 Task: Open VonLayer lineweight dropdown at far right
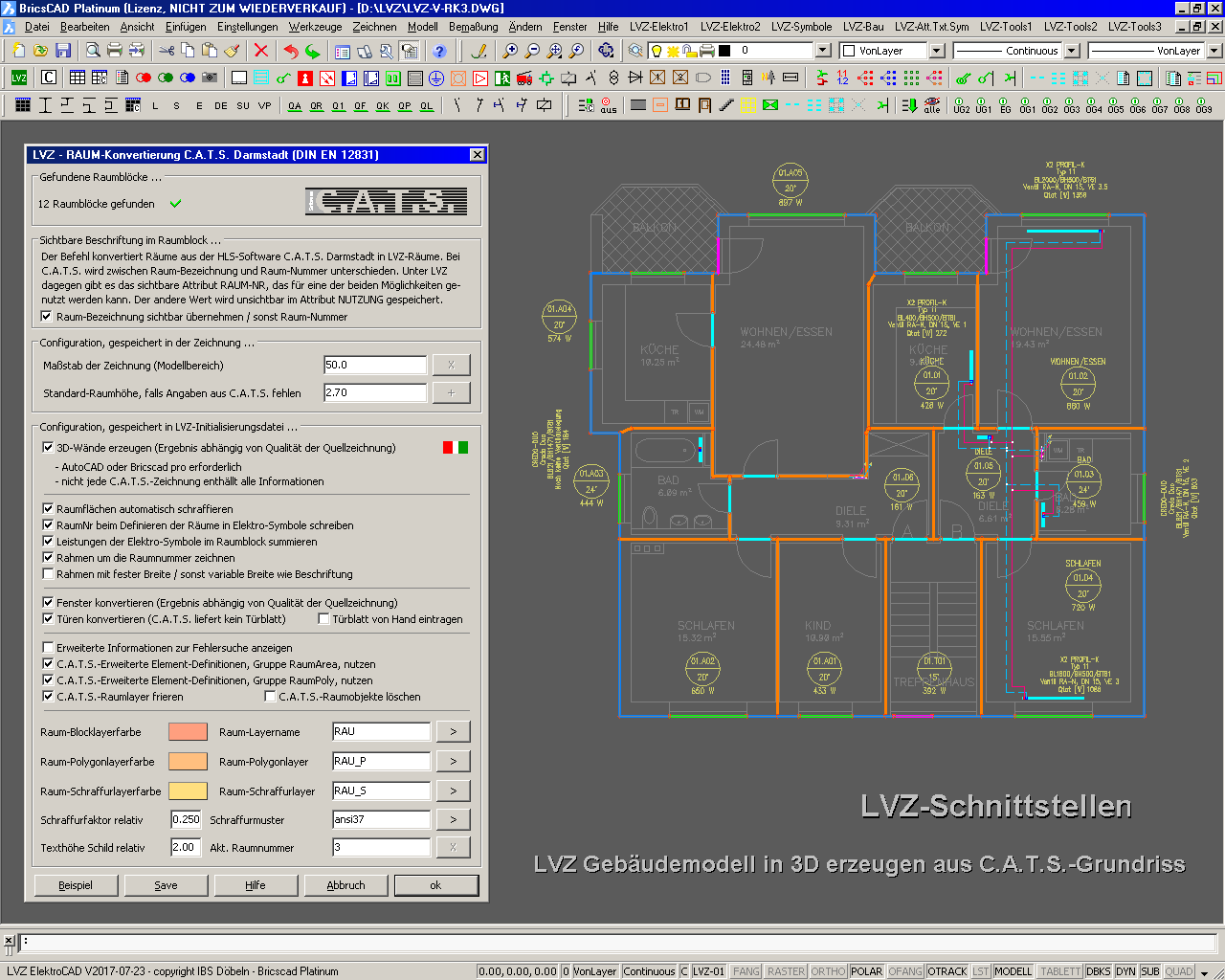[1214, 51]
